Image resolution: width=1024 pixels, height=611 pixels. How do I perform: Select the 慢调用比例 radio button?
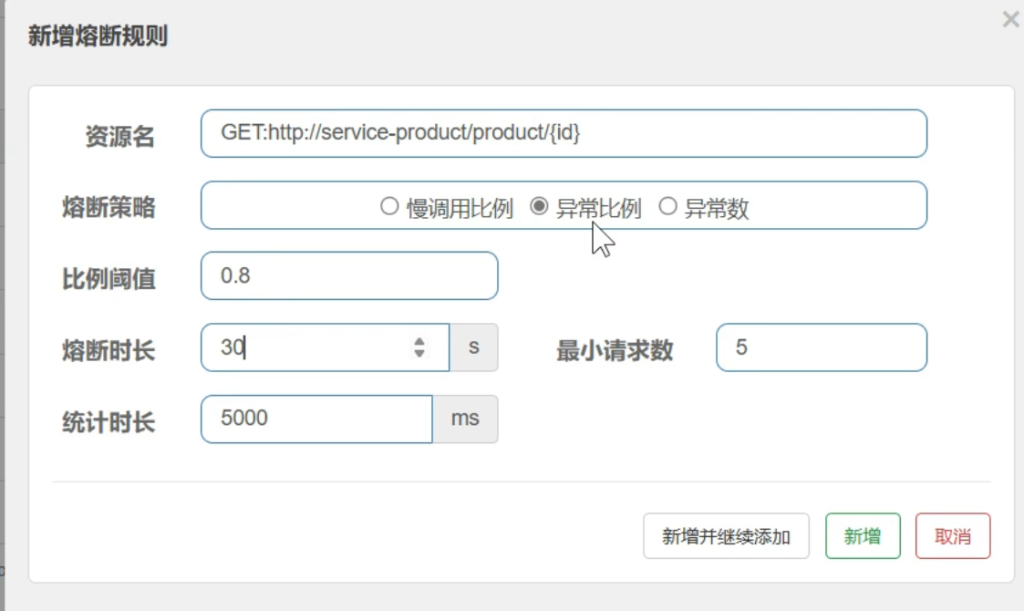pos(390,207)
